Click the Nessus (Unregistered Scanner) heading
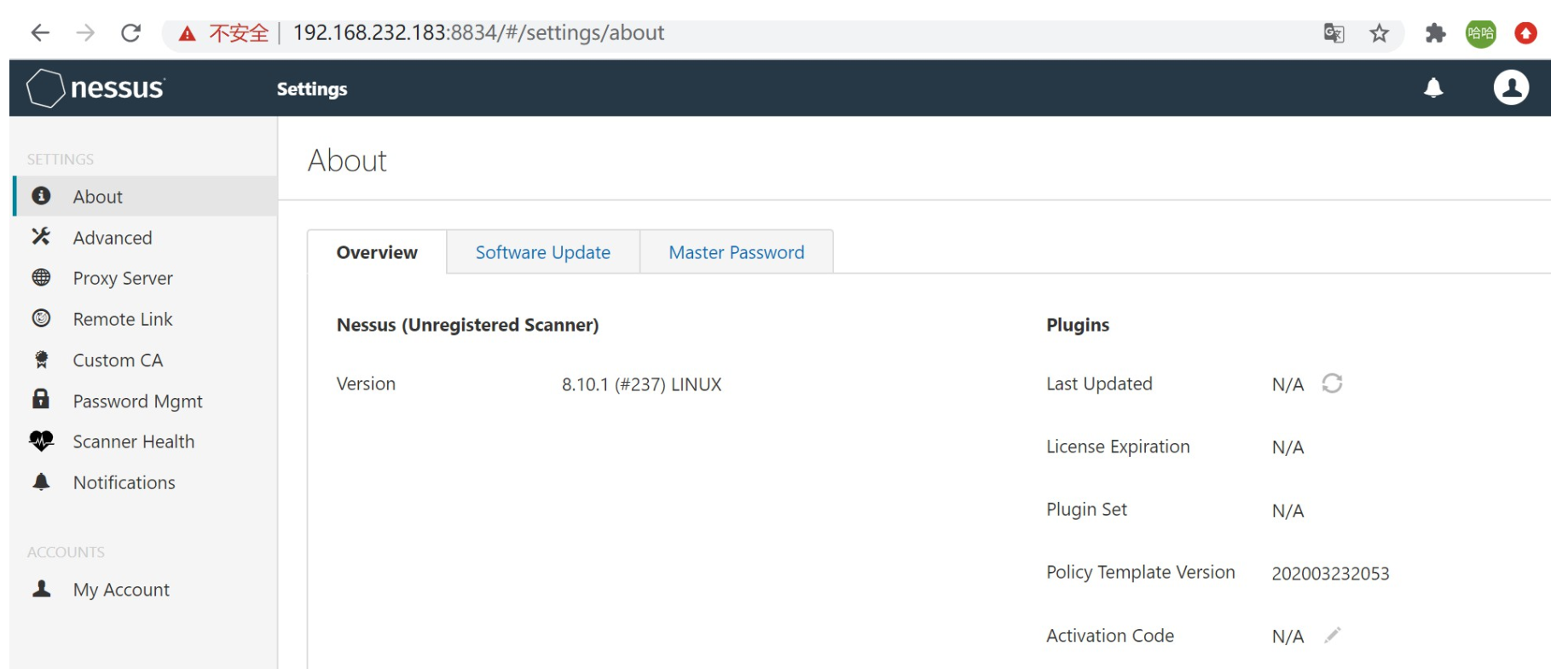Screen dimensions: 1568x669 (467, 325)
